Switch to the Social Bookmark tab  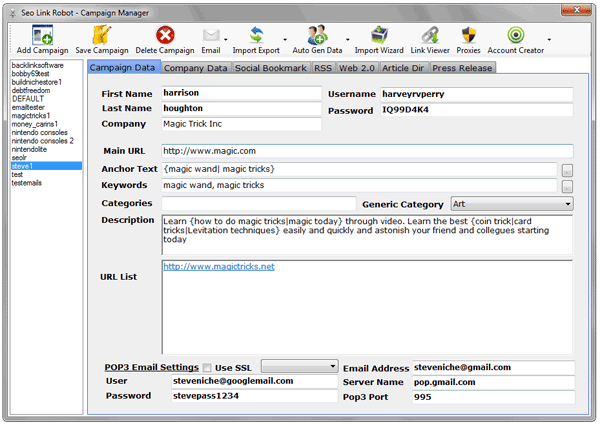271,68
